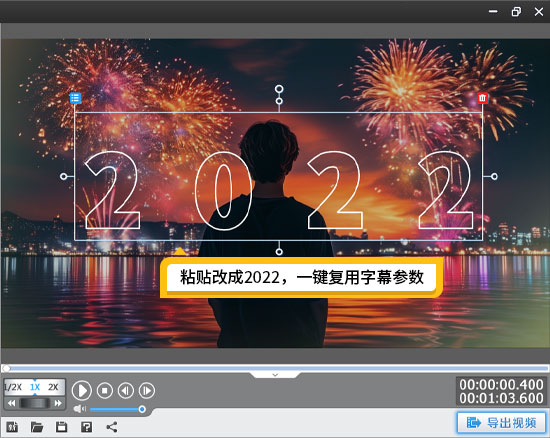550x438 pixels.
Task: Save project with the floppy disk icon
Action: click(x=62, y=427)
